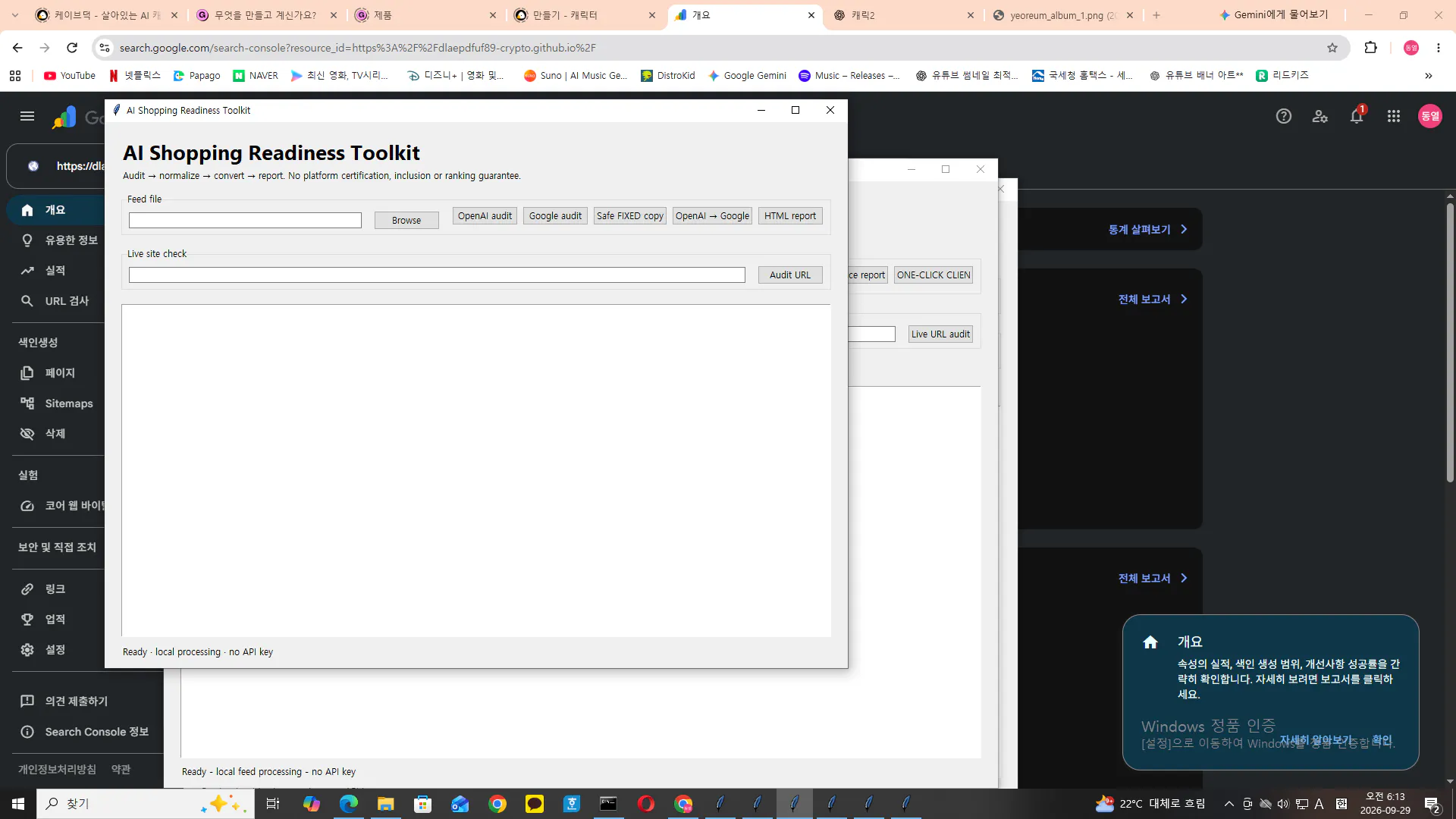Screen dimensions: 1456x819
Task: Open the Chrome three-dot menu
Action: coord(1439,48)
